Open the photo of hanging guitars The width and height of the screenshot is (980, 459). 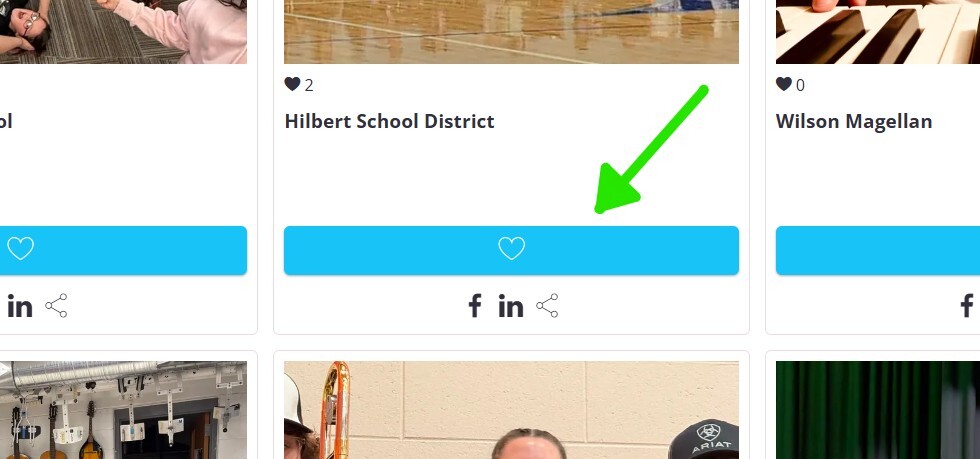click(x=123, y=410)
